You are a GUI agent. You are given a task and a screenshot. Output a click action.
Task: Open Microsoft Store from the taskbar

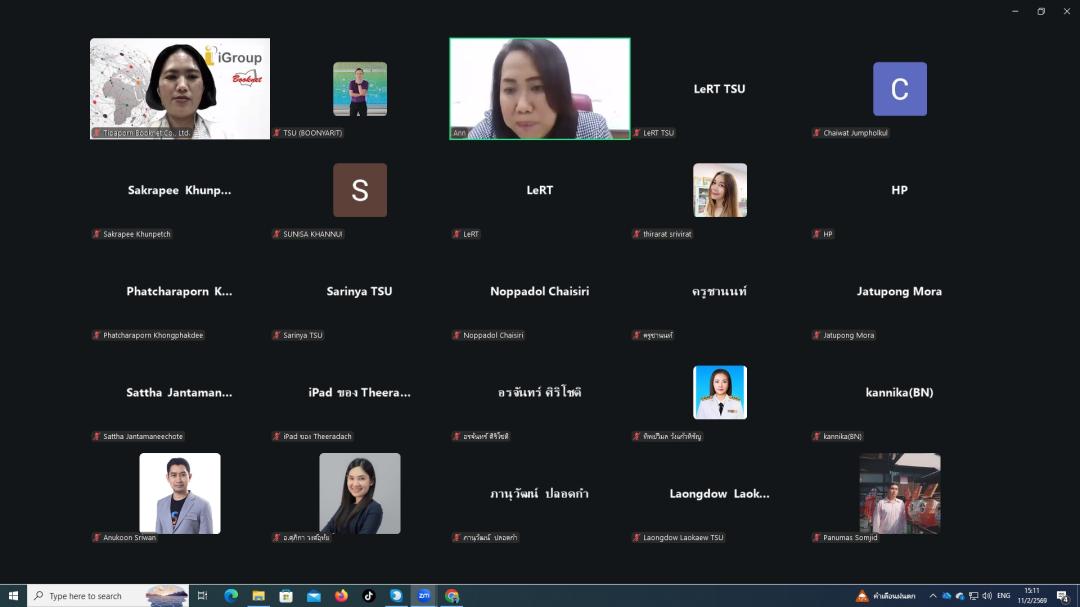point(286,596)
